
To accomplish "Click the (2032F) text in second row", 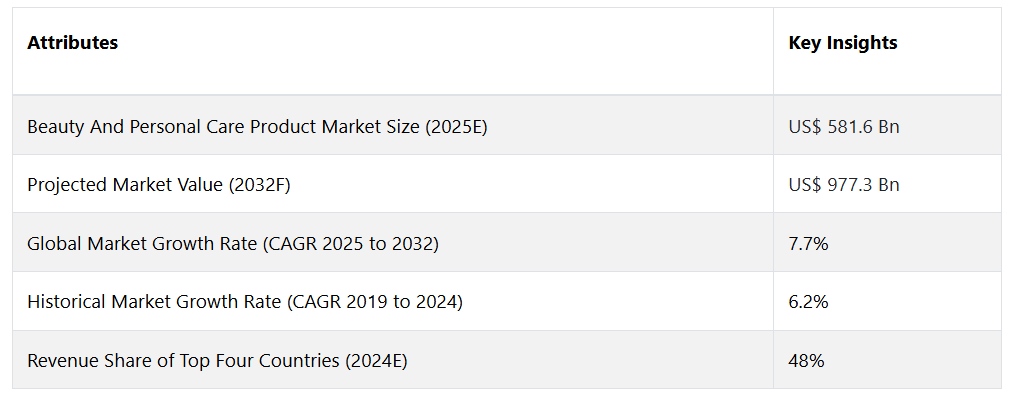I will click(259, 185).
